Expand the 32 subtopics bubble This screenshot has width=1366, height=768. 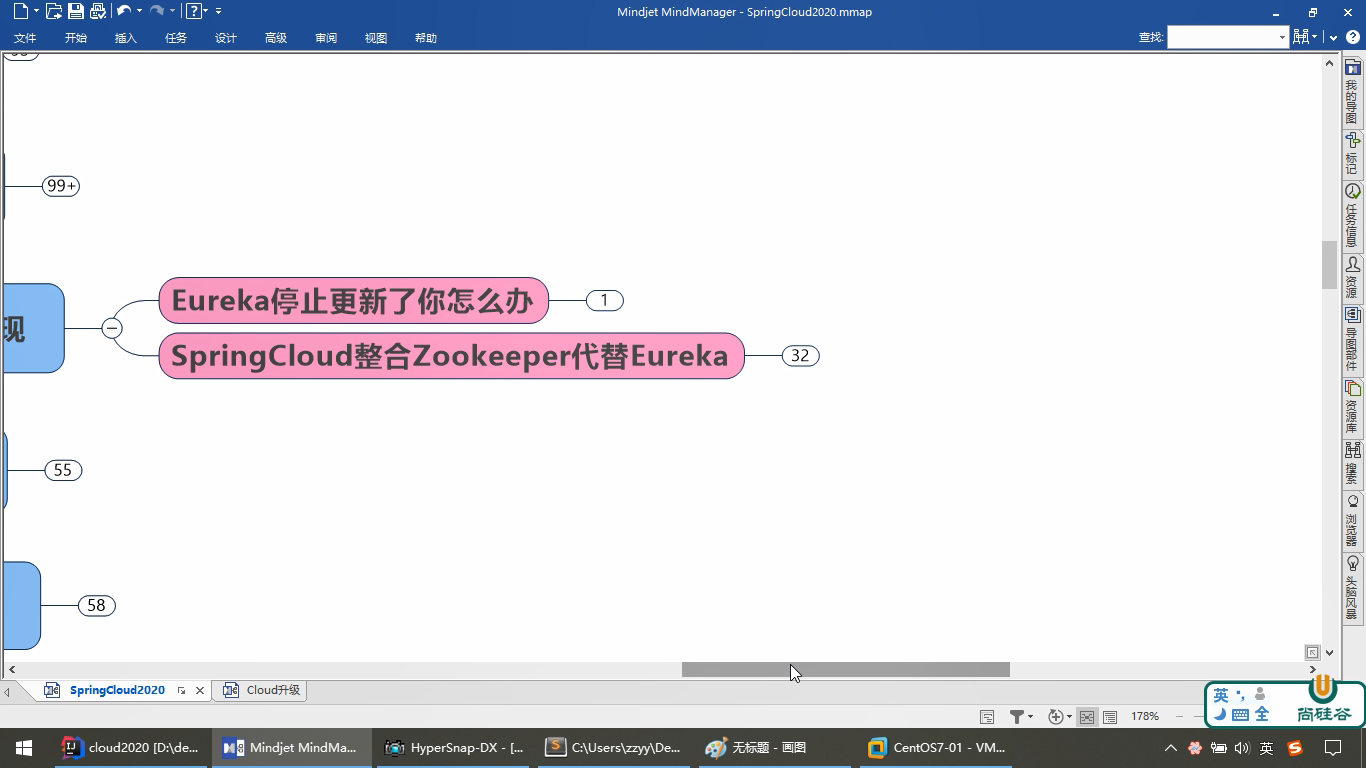click(800, 355)
